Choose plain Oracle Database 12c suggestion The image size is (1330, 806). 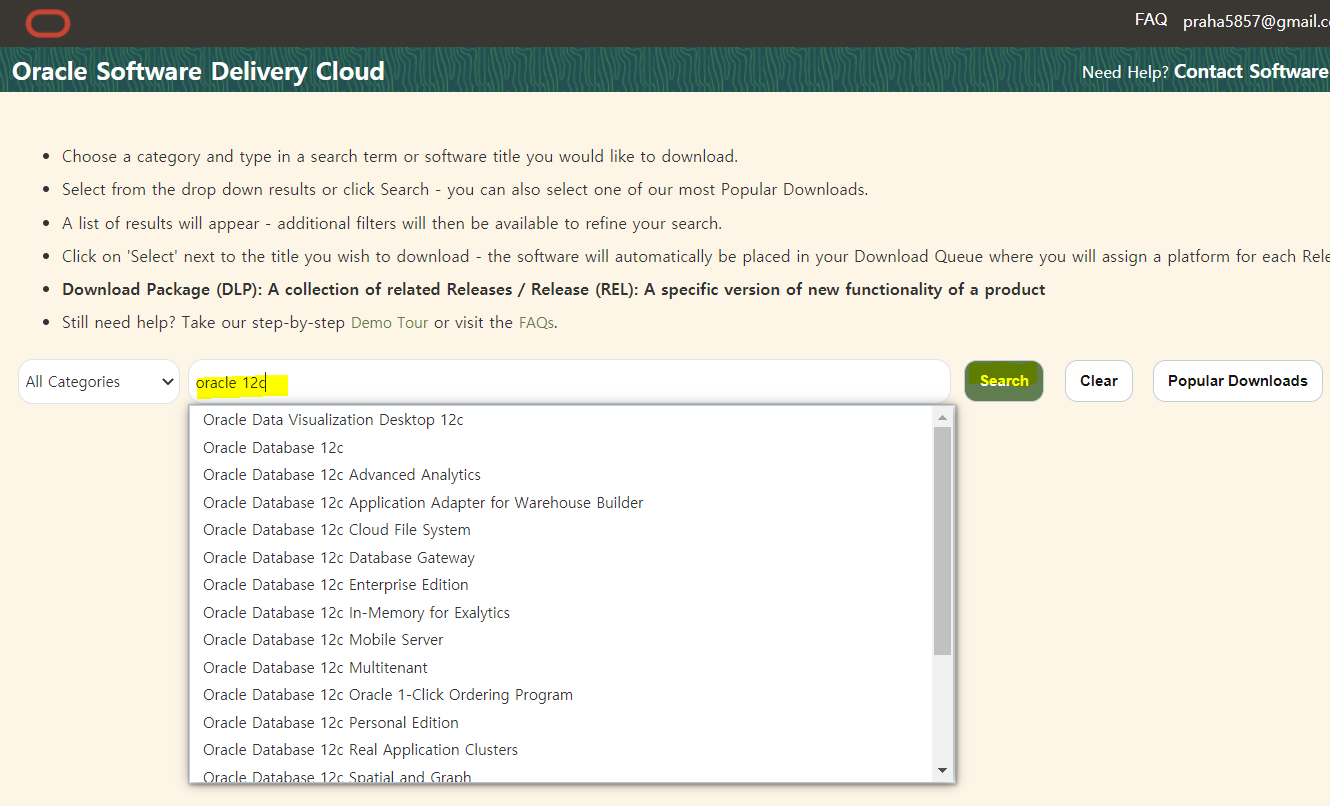[562, 448]
